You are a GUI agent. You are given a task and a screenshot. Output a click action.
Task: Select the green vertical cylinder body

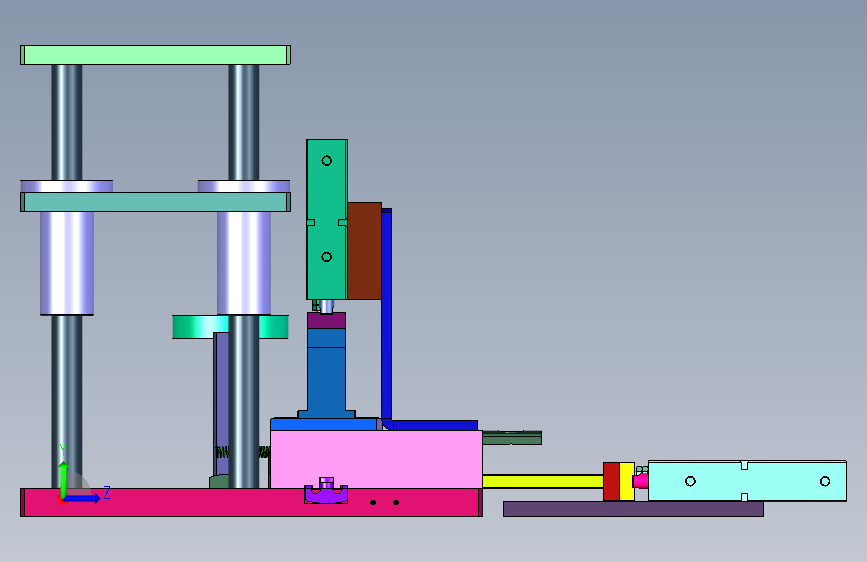pos(327,219)
